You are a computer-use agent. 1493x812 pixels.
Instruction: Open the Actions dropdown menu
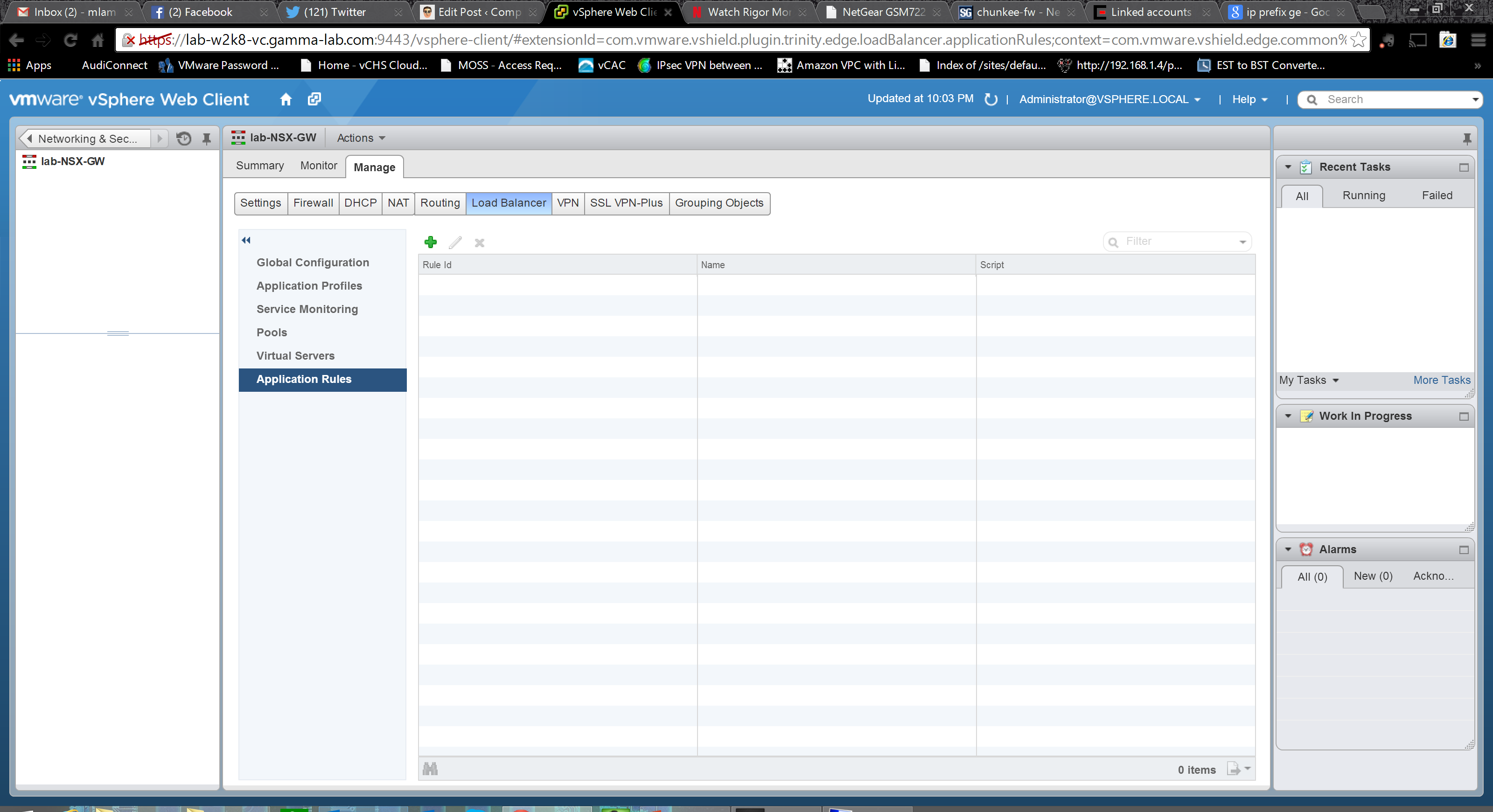[x=361, y=138]
